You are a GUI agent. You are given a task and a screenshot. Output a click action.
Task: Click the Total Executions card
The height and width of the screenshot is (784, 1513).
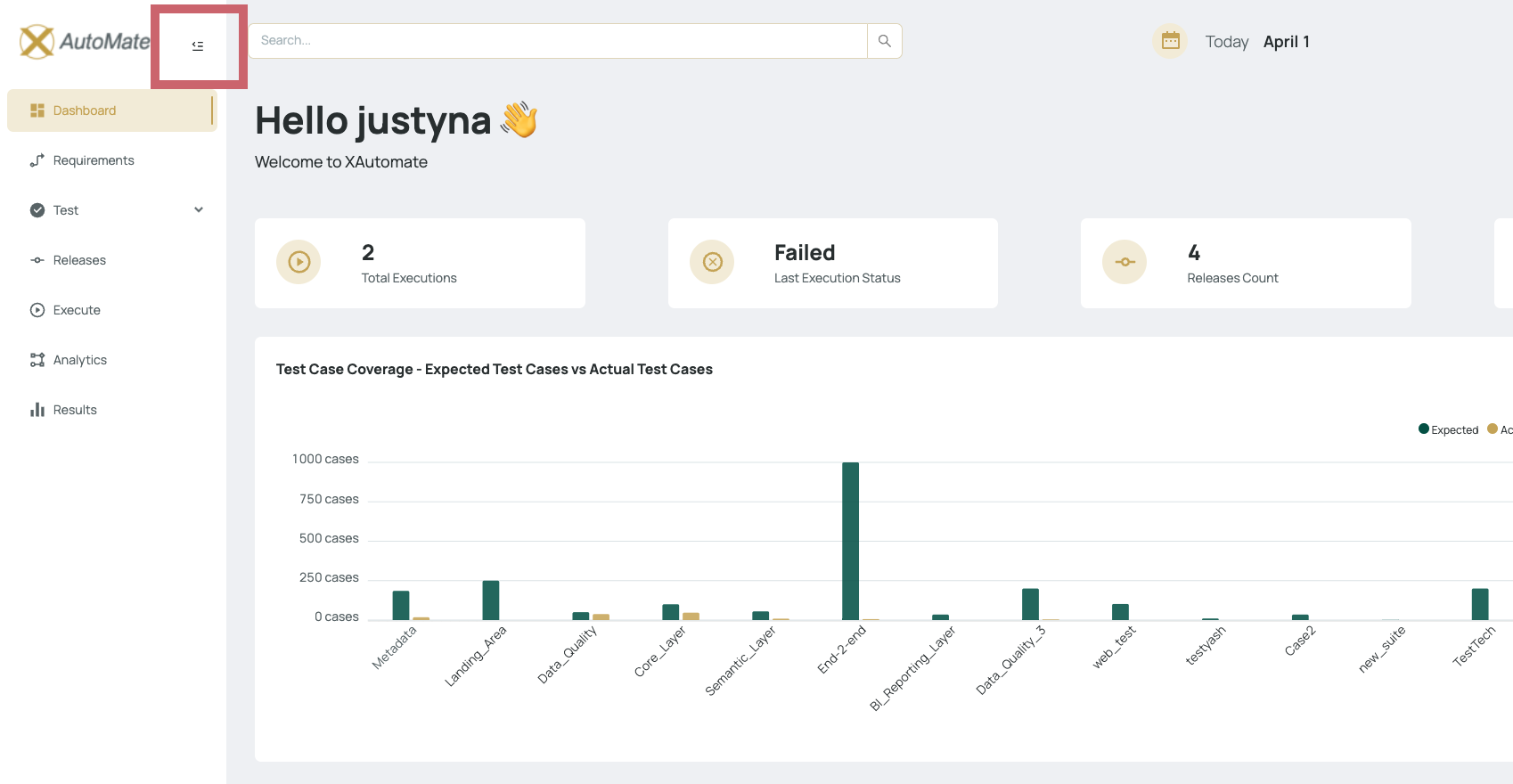click(420, 263)
